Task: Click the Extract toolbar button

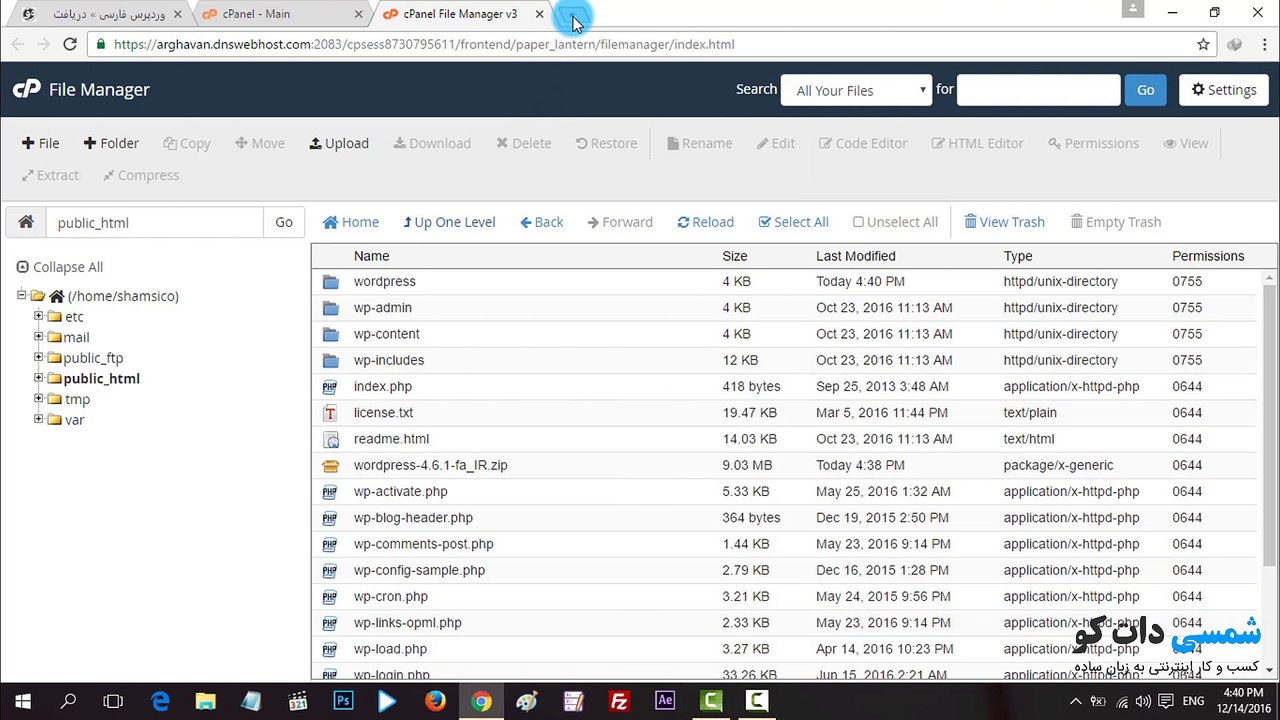Action: [50, 175]
